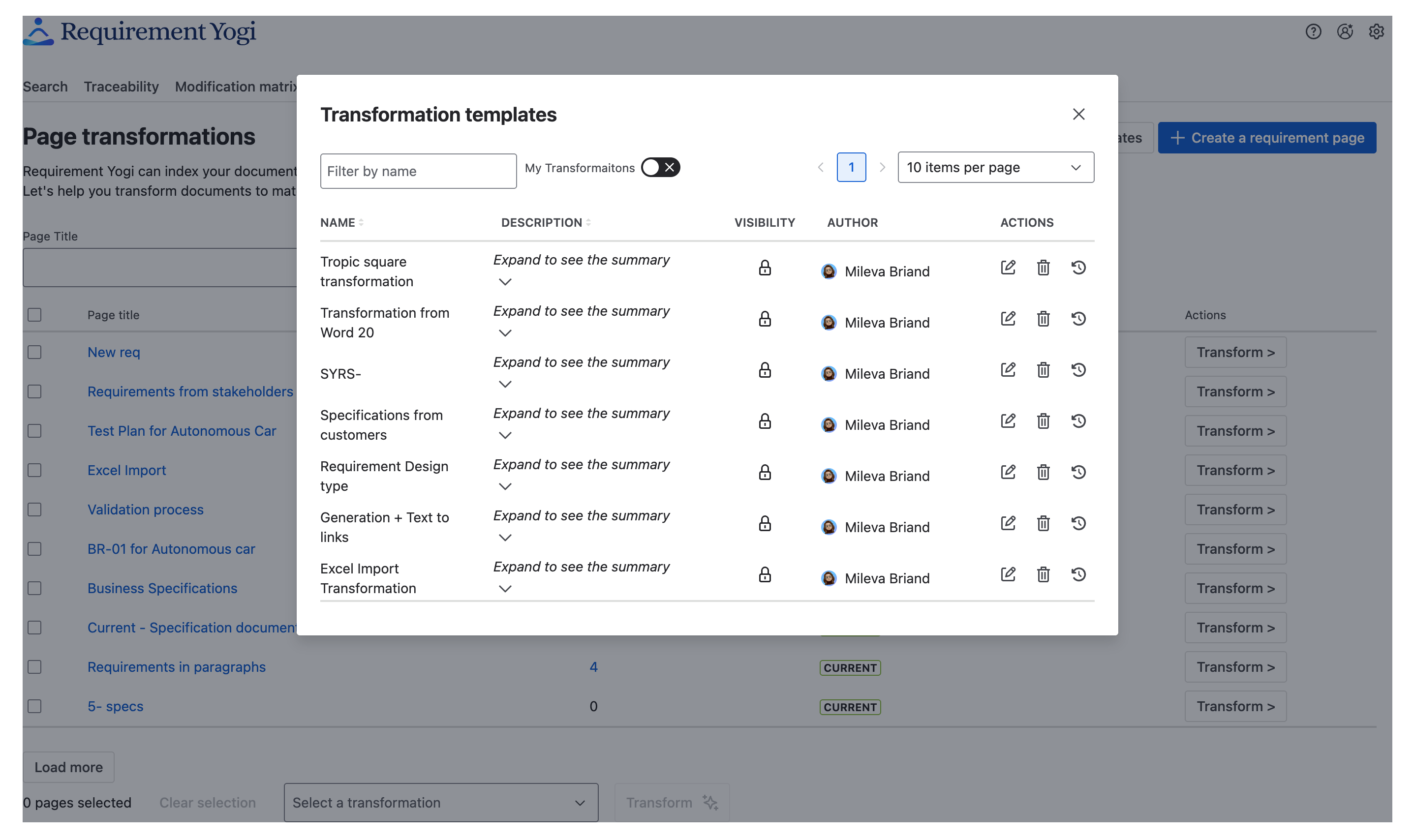The image size is (1413, 840).
Task: Toggle the My Transformations switch
Action: coord(660,167)
